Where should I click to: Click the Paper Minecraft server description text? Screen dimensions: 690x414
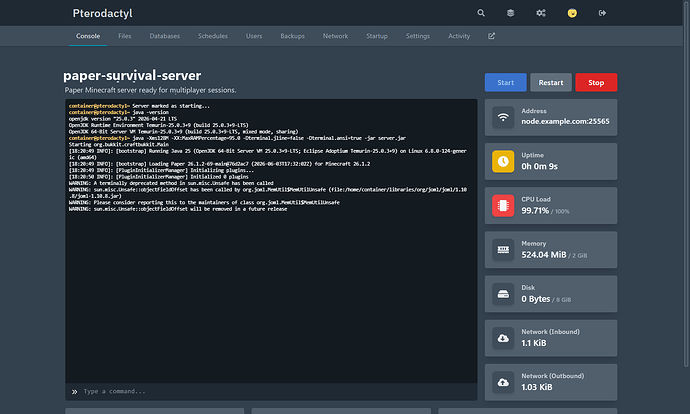point(150,90)
